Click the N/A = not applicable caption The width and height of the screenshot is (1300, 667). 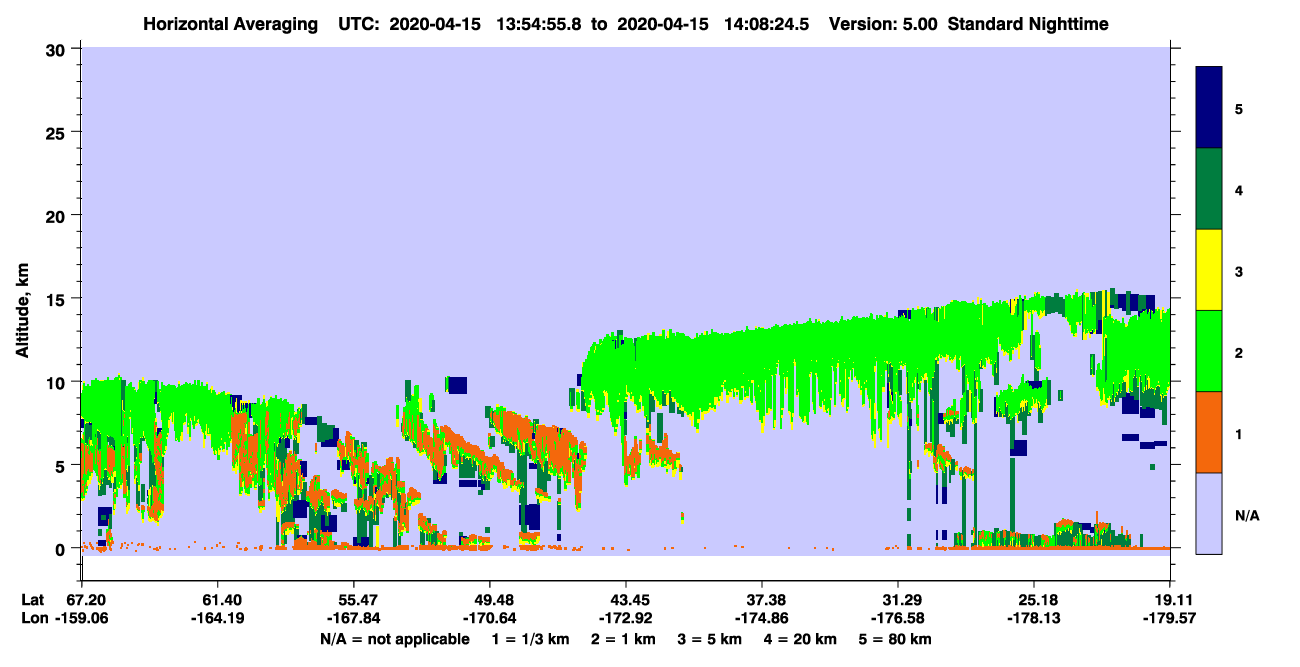click(x=394, y=639)
